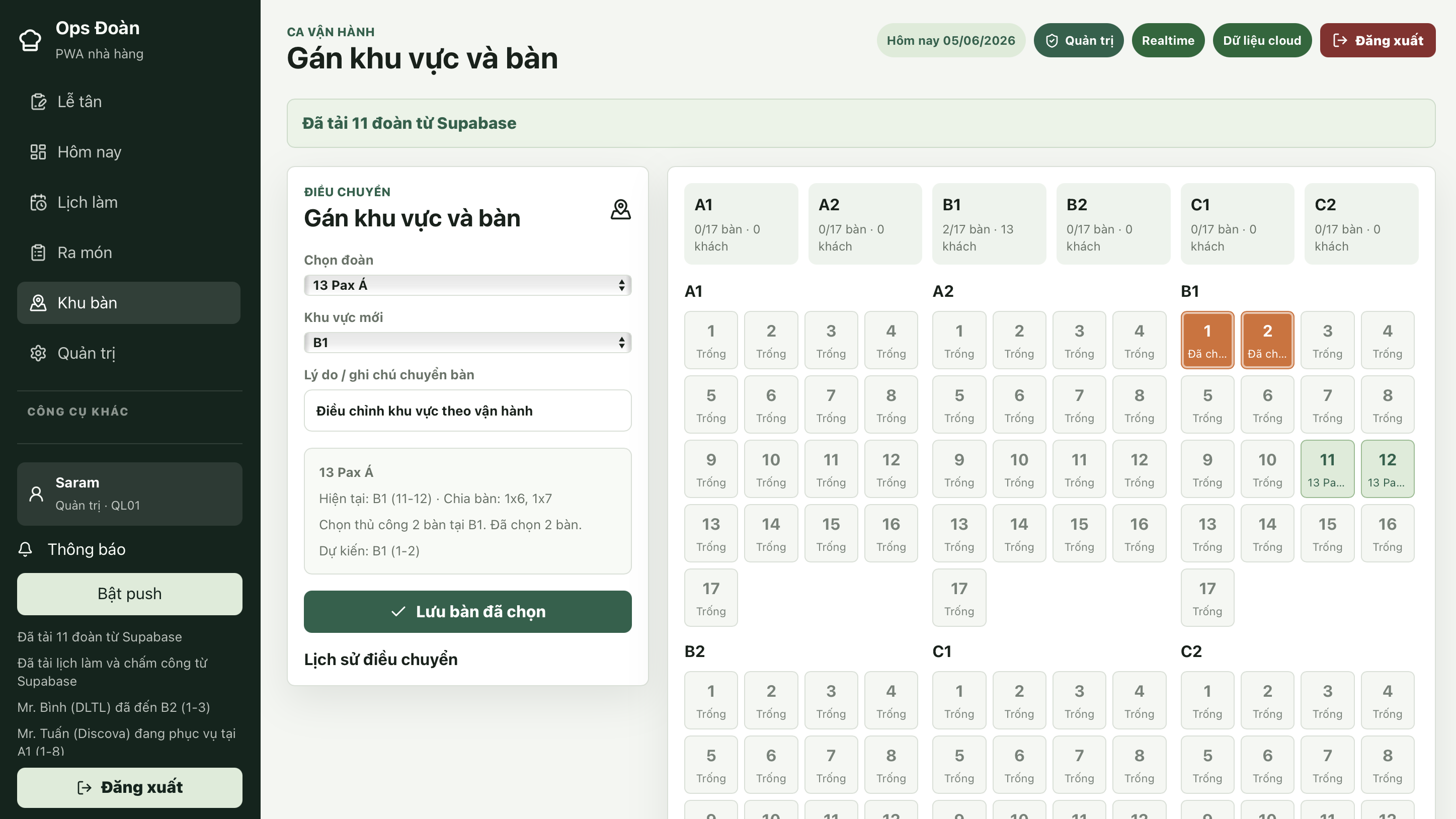Click the Quản trị badge in header

[x=1078, y=41]
